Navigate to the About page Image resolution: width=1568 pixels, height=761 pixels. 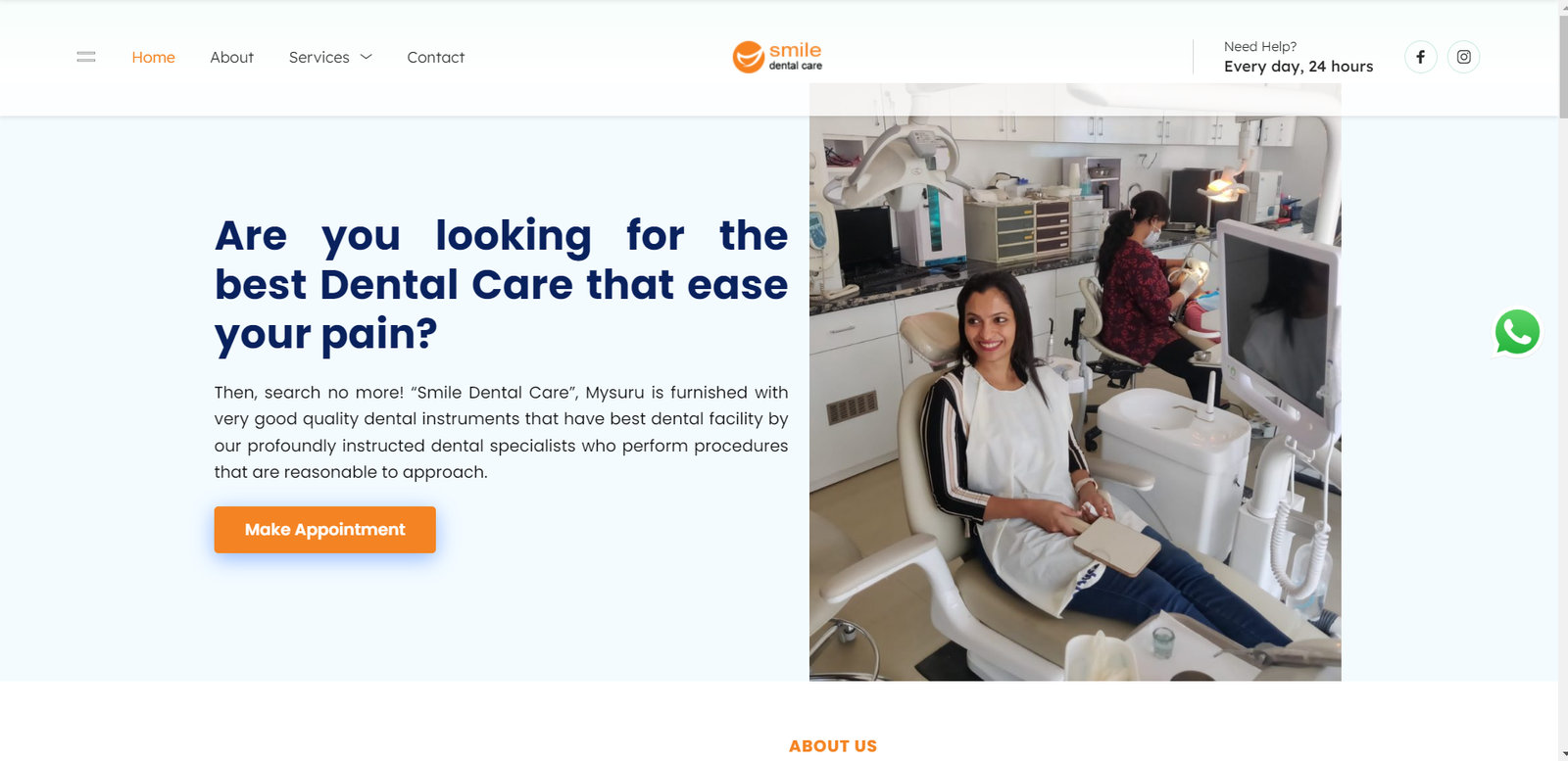click(x=231, y=58)
